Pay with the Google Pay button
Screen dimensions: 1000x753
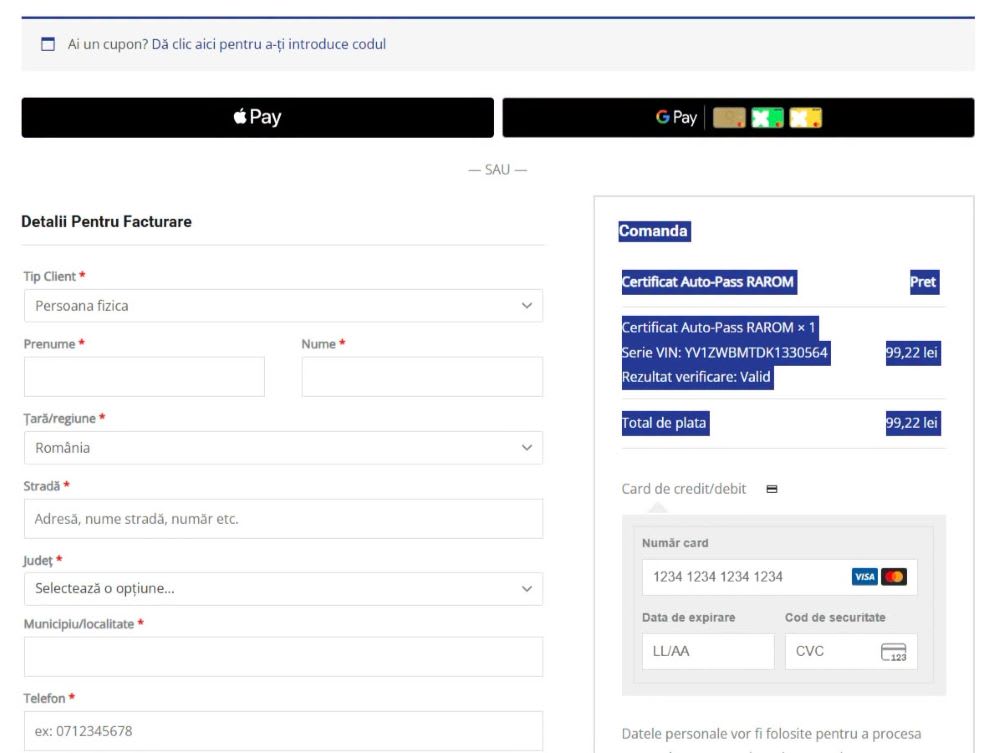(738, 117)
